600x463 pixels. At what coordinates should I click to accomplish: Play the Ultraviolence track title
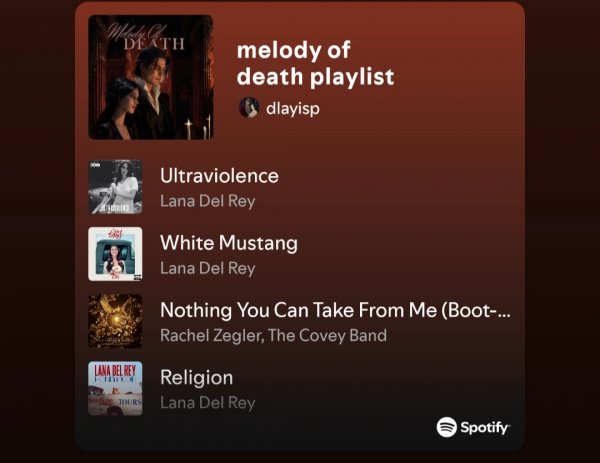[219, 176]
